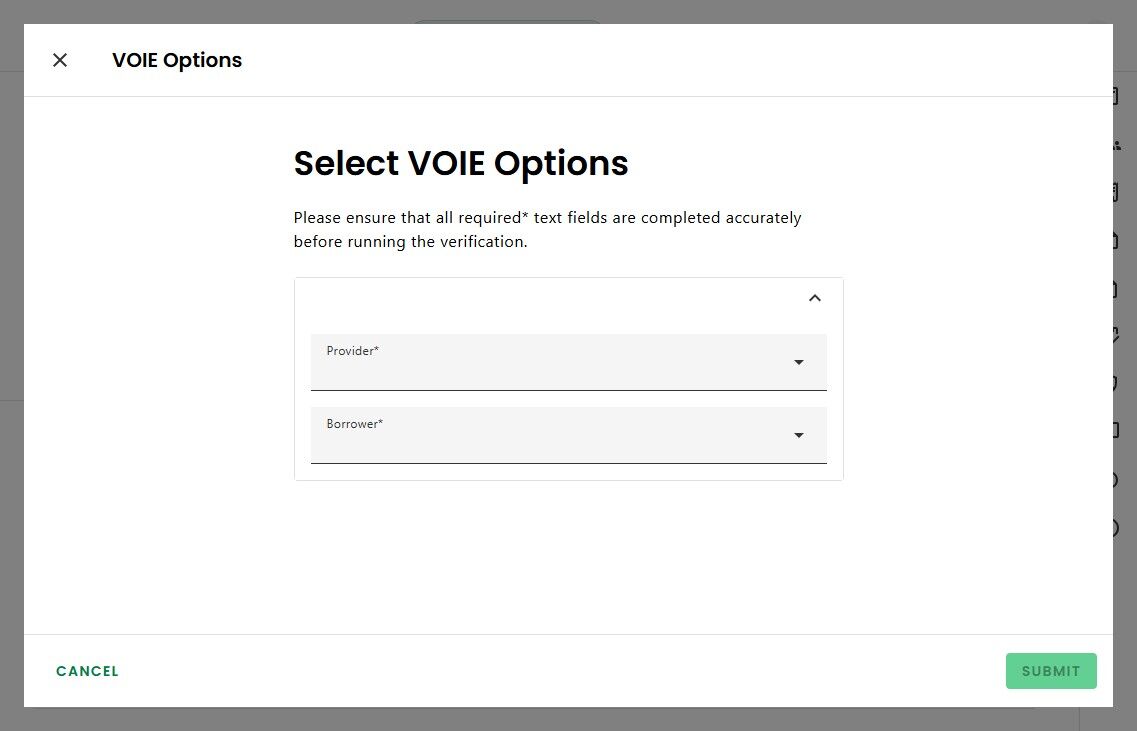The image size is (1137, 731).
Task: Click the Borrower dropdown arrow
Action: pyautogui.click(x=799, y=435)
